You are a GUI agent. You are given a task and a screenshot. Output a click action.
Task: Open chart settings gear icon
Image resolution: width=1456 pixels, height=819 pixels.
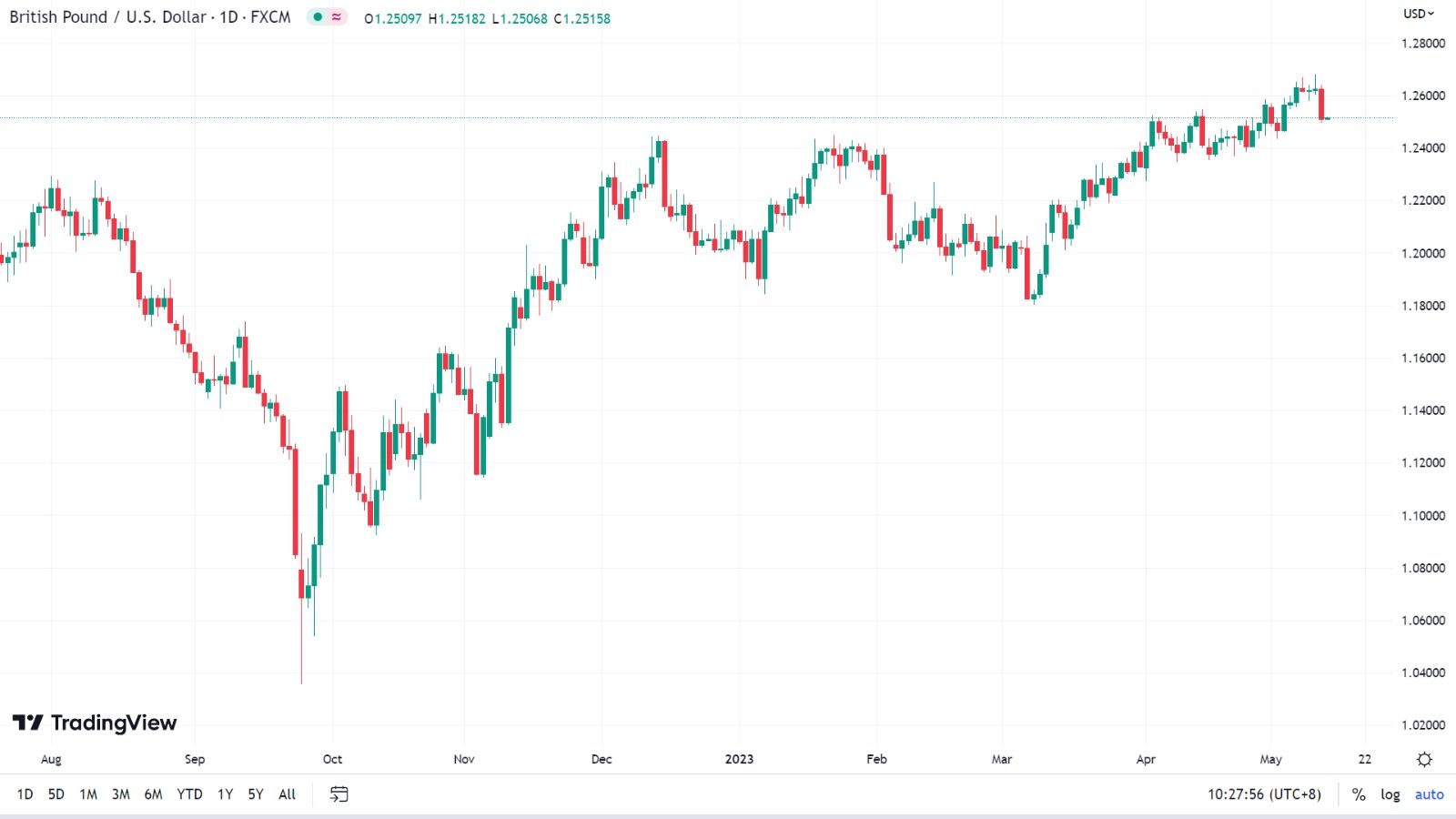coord(1425,759)
